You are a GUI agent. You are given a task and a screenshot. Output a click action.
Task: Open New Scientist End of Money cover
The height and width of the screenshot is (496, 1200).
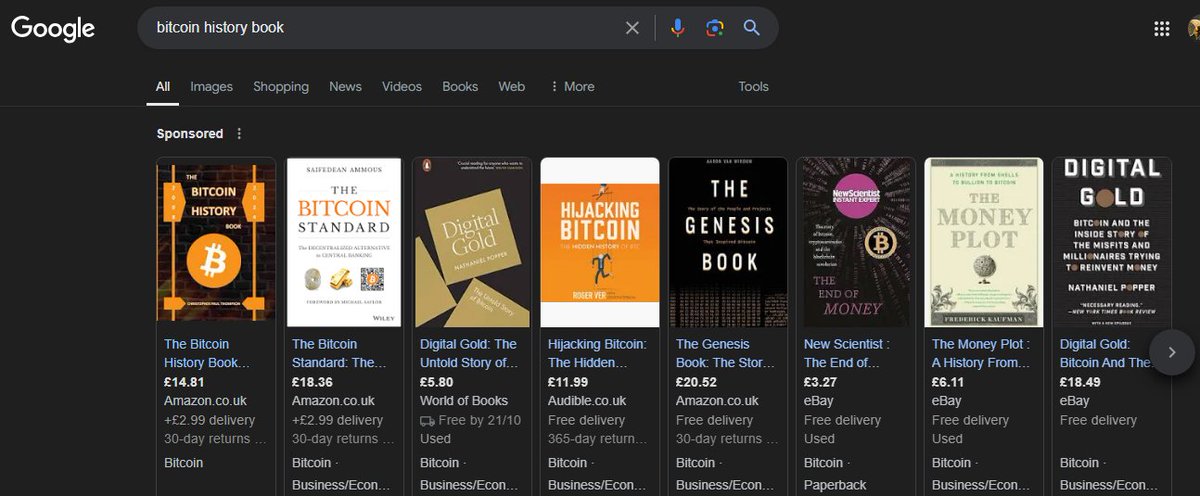856,241
